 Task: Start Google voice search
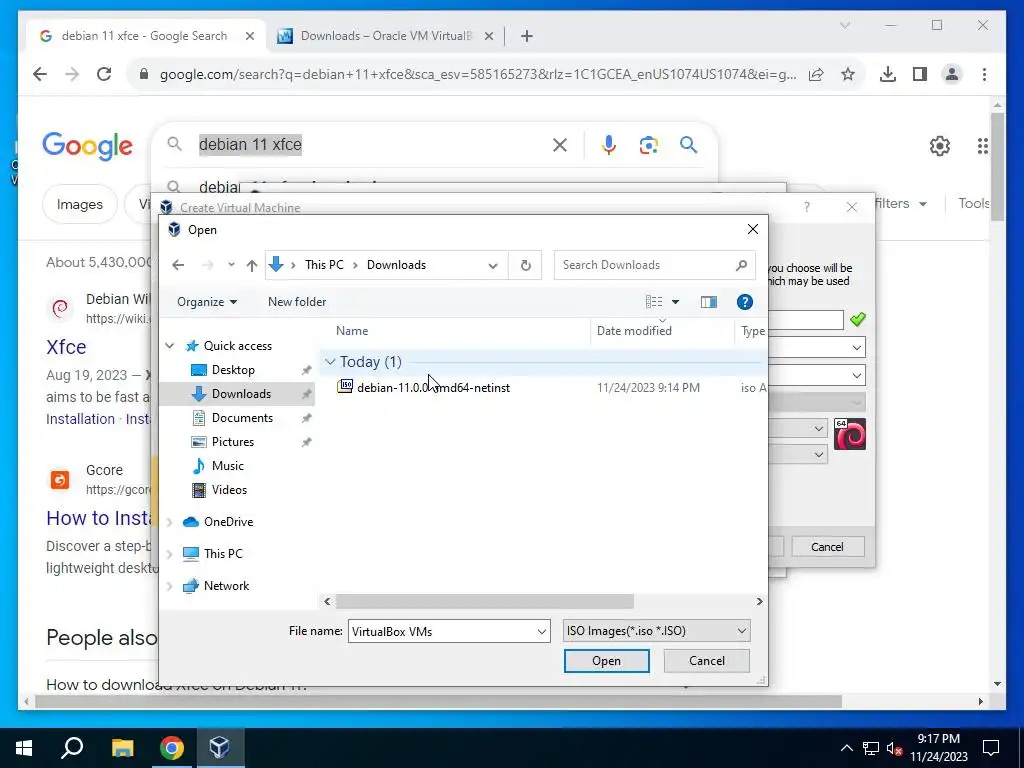(609, 145)
